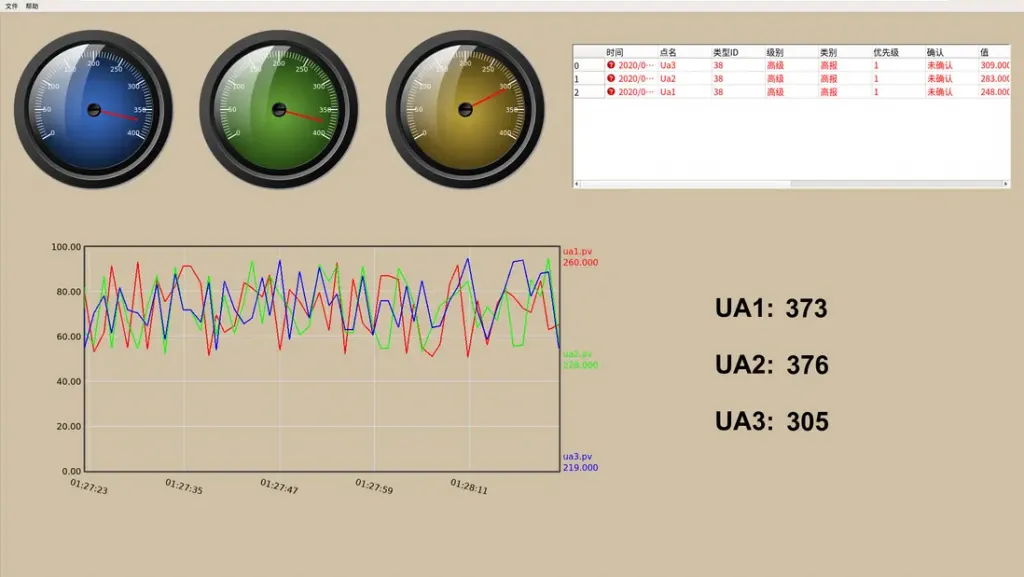
Task: Click the ua2.pv trend legend label
Action: click(577, 354)
